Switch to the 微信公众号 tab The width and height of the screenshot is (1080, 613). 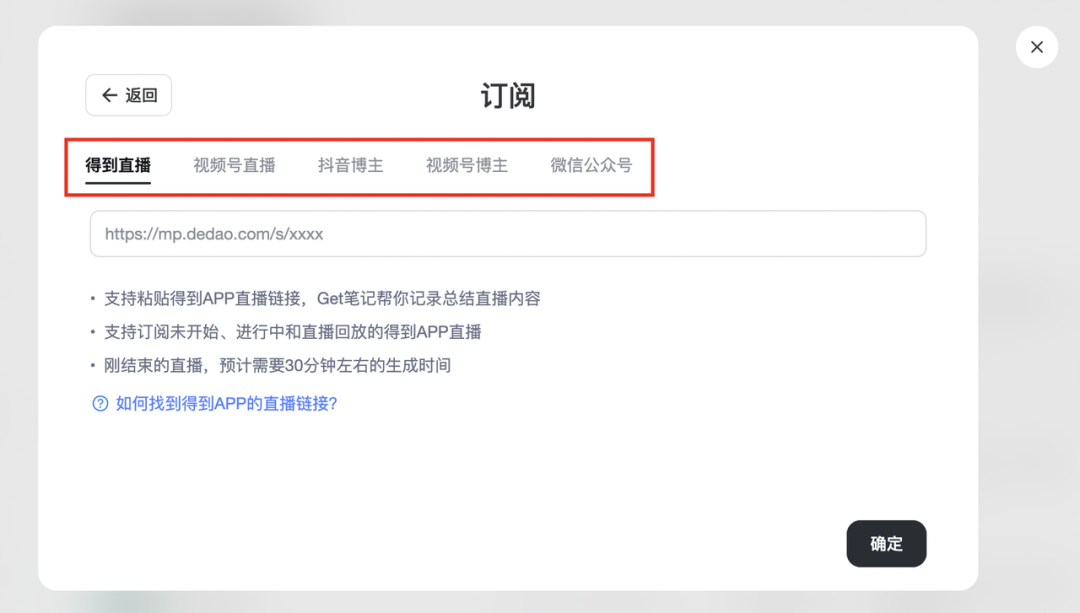tap(591, 165)
